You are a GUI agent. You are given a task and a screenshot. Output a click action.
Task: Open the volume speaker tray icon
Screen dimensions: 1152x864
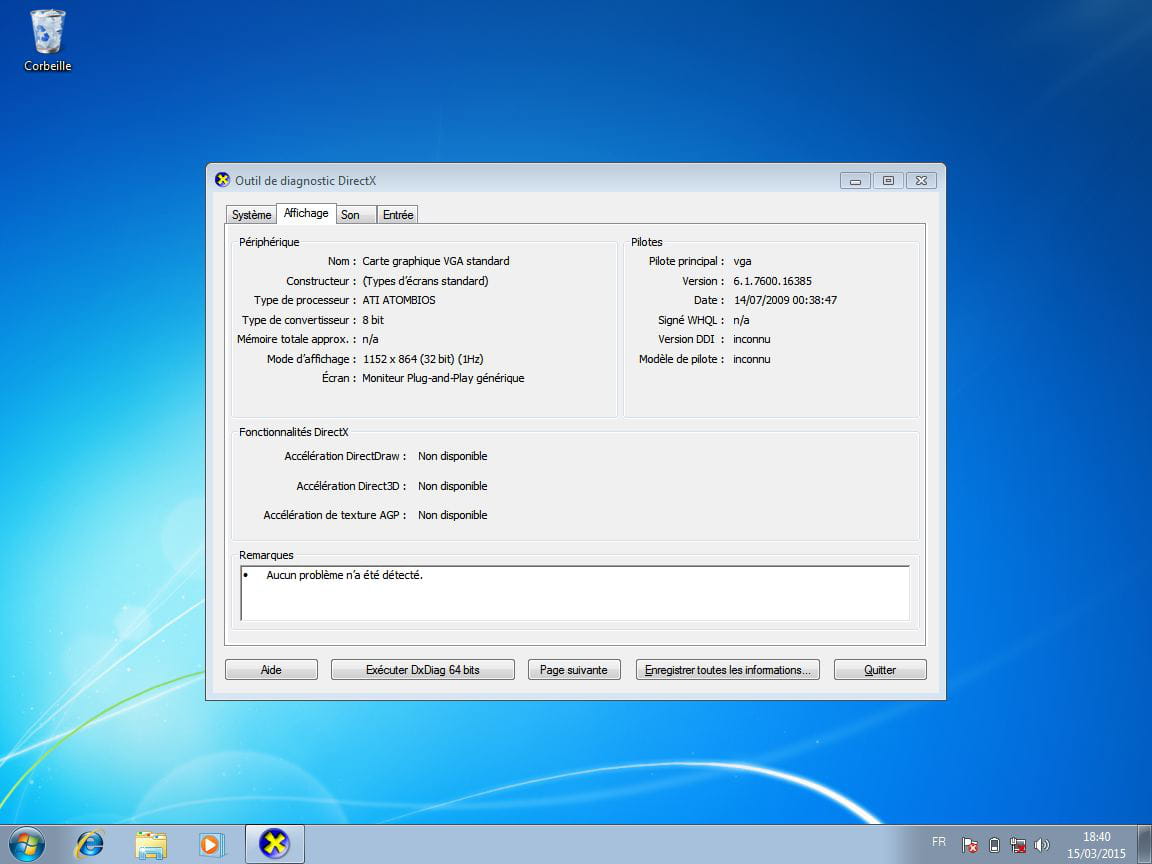1042,845
